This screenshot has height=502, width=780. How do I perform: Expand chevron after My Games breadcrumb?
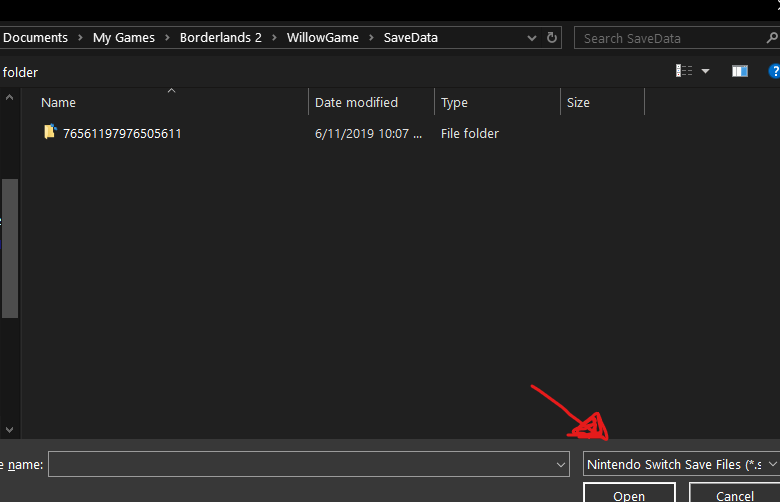(167, 37)
